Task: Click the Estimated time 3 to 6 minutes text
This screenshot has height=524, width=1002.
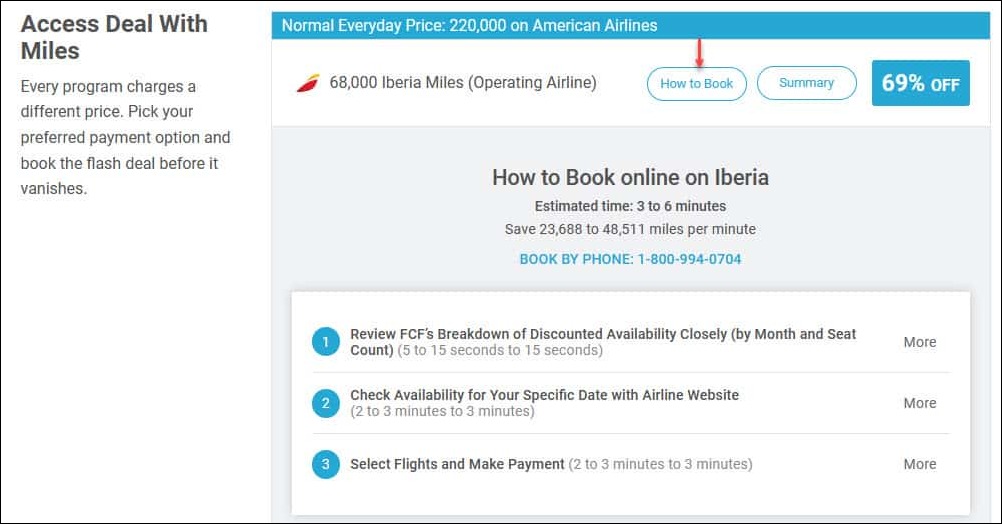Action: click(x=630, y=207)
